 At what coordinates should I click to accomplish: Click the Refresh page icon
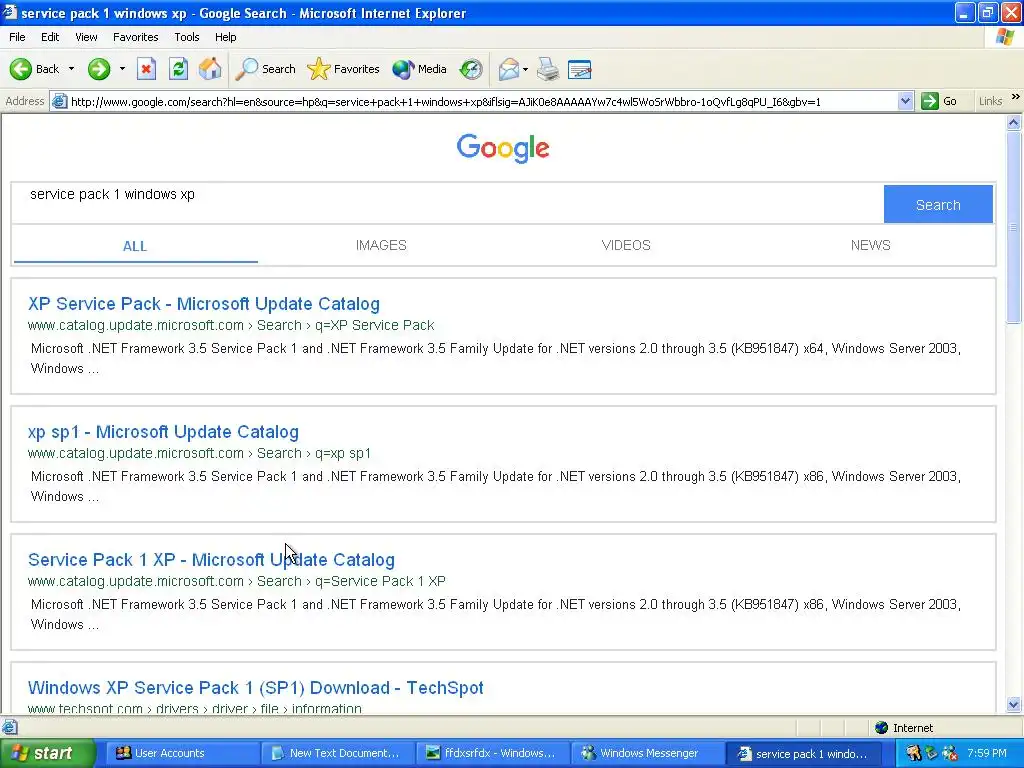178,69
